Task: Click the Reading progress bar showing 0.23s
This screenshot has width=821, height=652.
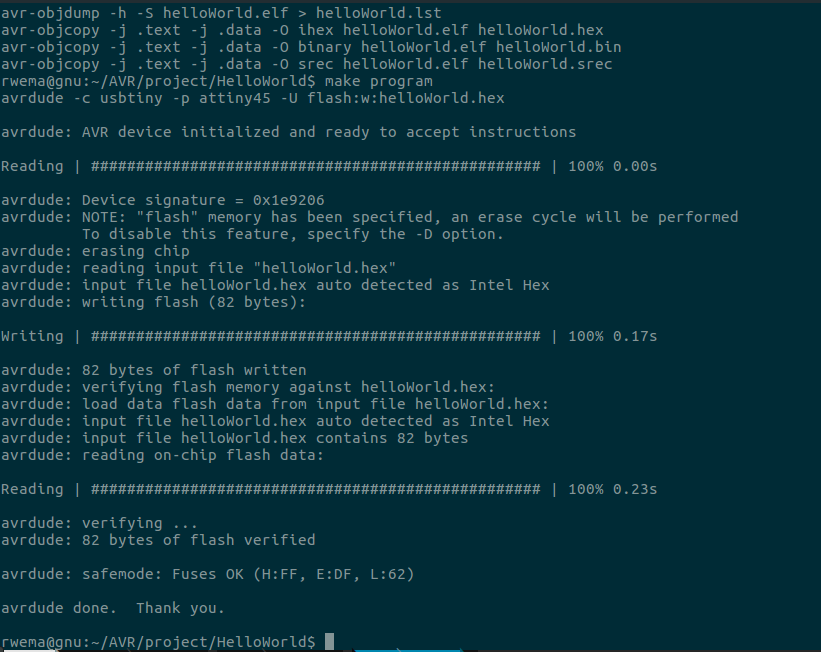Action: 316,489
